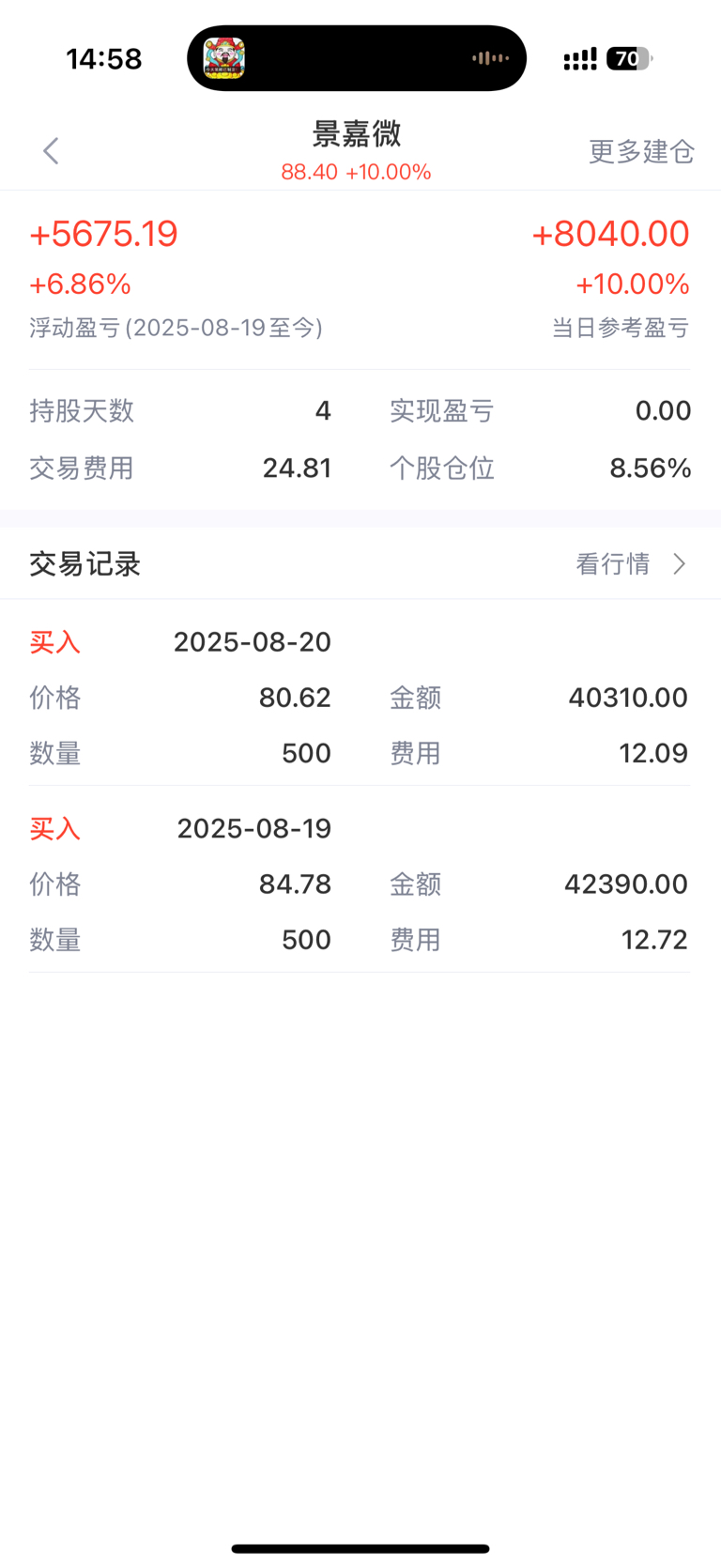Open the app icon in Dynamic Island
The image size is (721, 1568).
coord(224,58)
